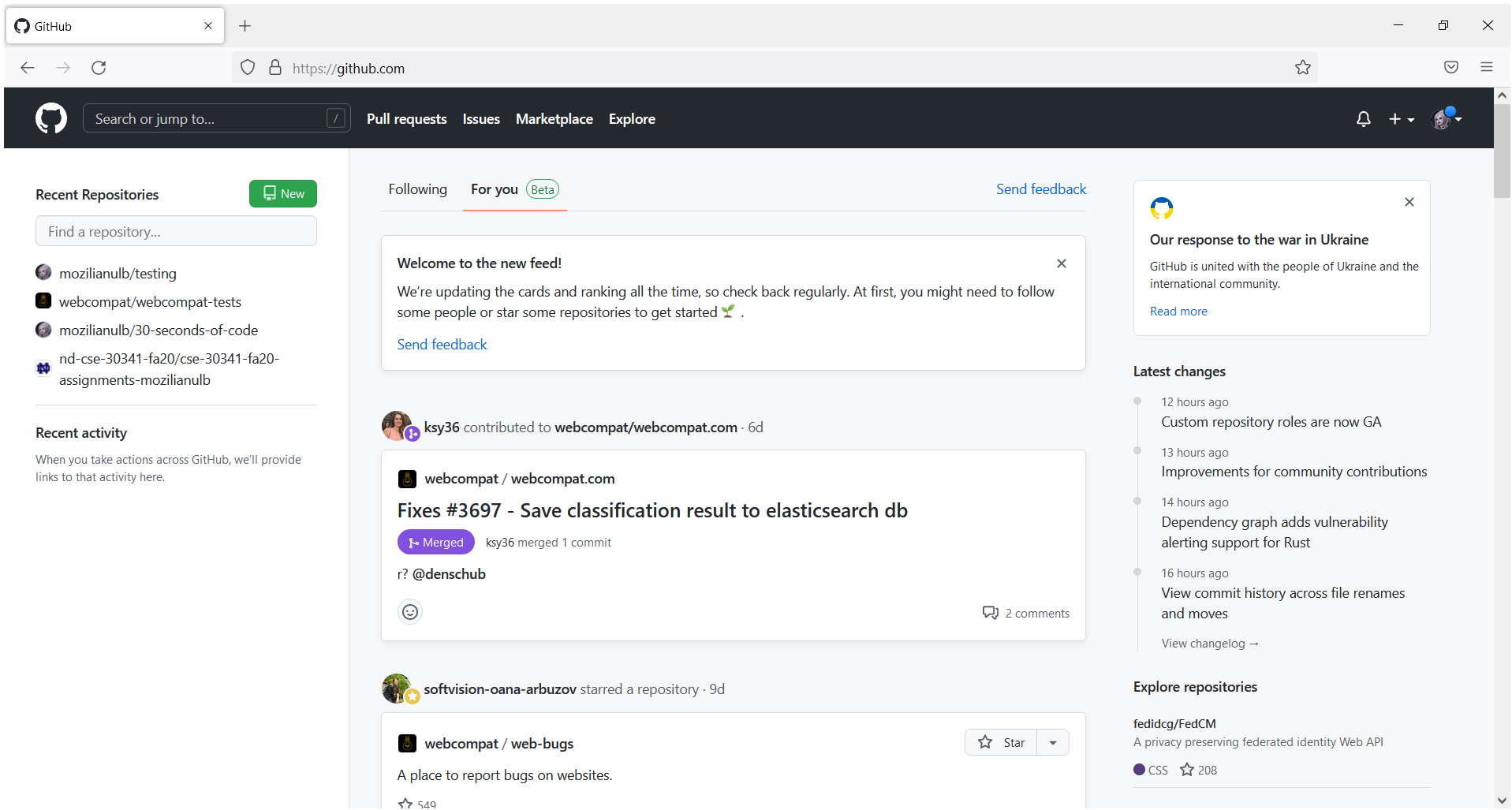The image size is (1512, 810).
Task: Open Pull requests in the header
Action: pyautogui.click(x=407, y=119)
